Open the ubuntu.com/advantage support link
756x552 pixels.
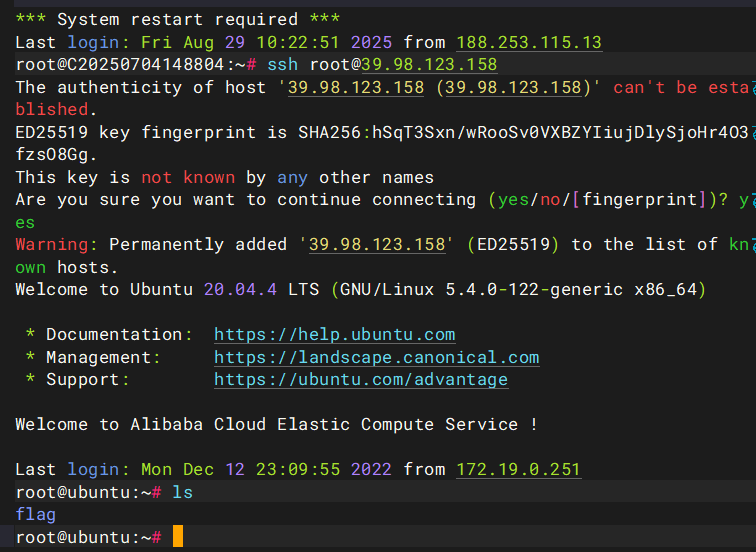pos(360,380)
